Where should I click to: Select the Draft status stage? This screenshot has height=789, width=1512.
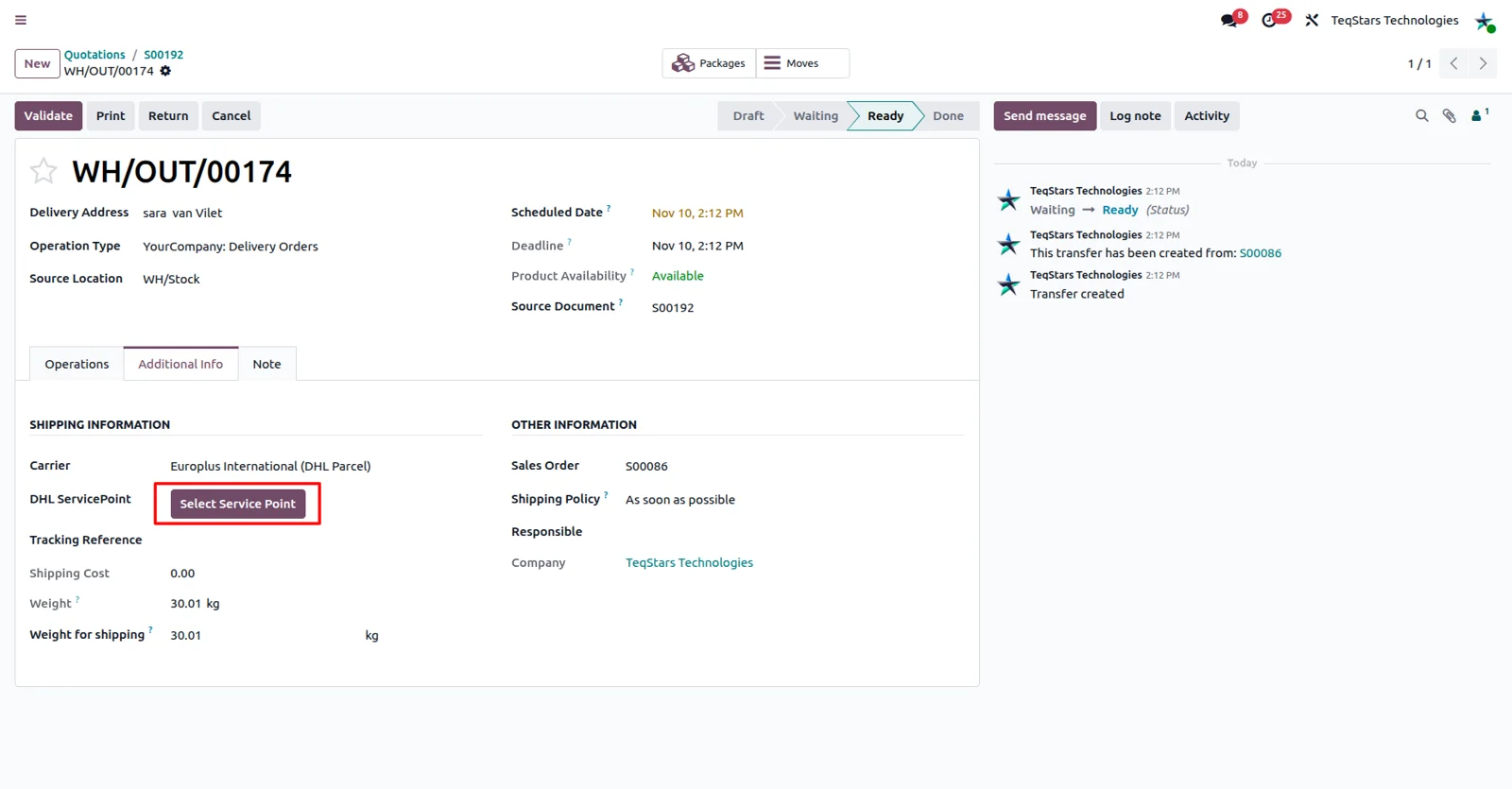(x=748, y=115)
